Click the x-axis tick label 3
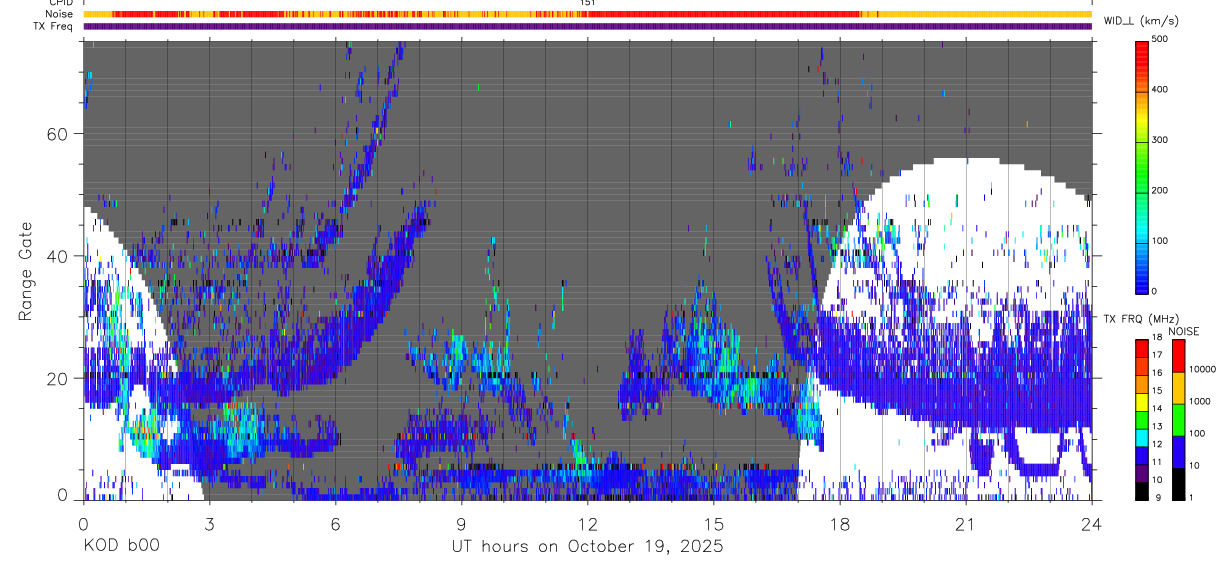The height and width of the screenshot is (567, 1228). point(209,524)
